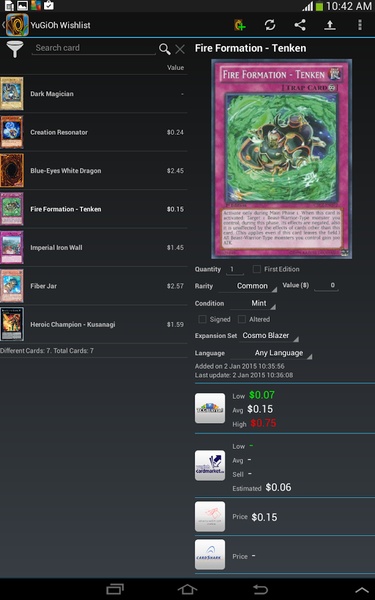The width and height of the screenshot is (375, 600).
Task: Tap the Android home button
Action: (x=188, y=589)
